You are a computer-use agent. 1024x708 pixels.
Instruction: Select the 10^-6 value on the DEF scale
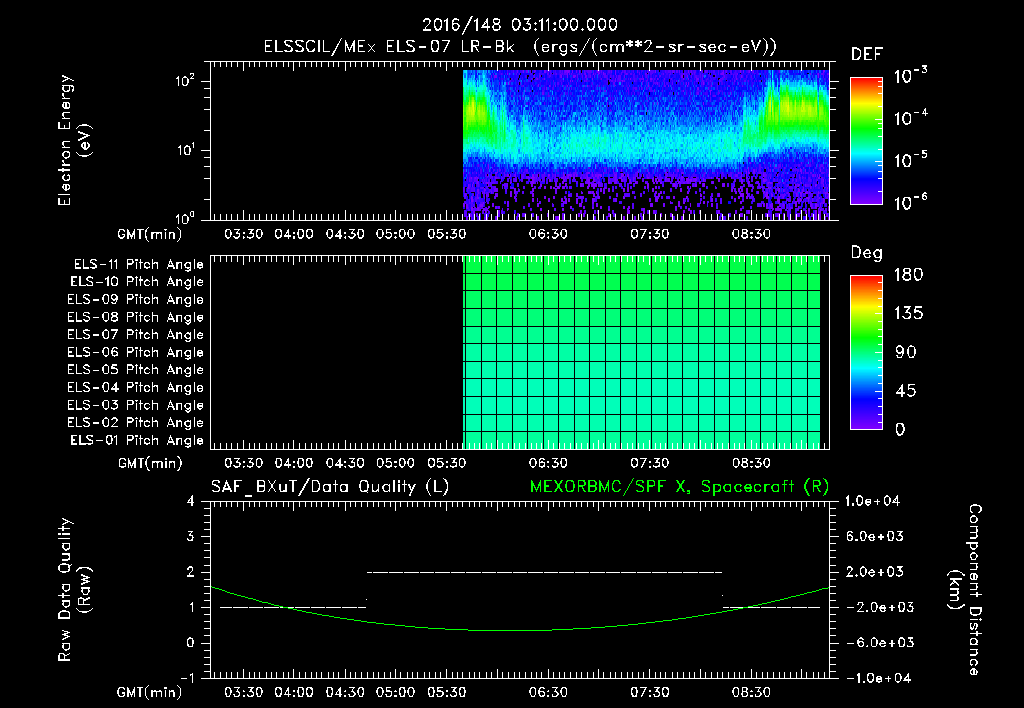coord(911,202)
